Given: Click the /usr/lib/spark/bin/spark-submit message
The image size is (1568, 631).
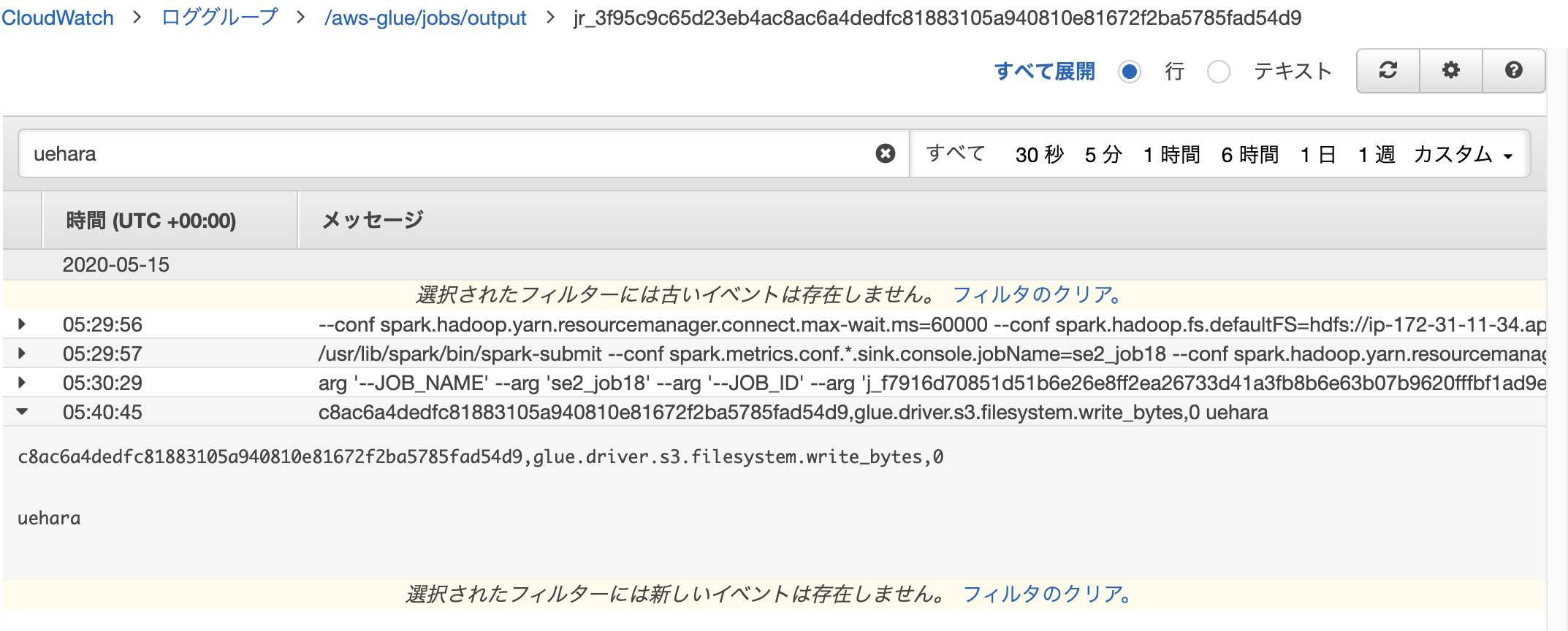Looking at the screenshot, I should pos(932,353).
